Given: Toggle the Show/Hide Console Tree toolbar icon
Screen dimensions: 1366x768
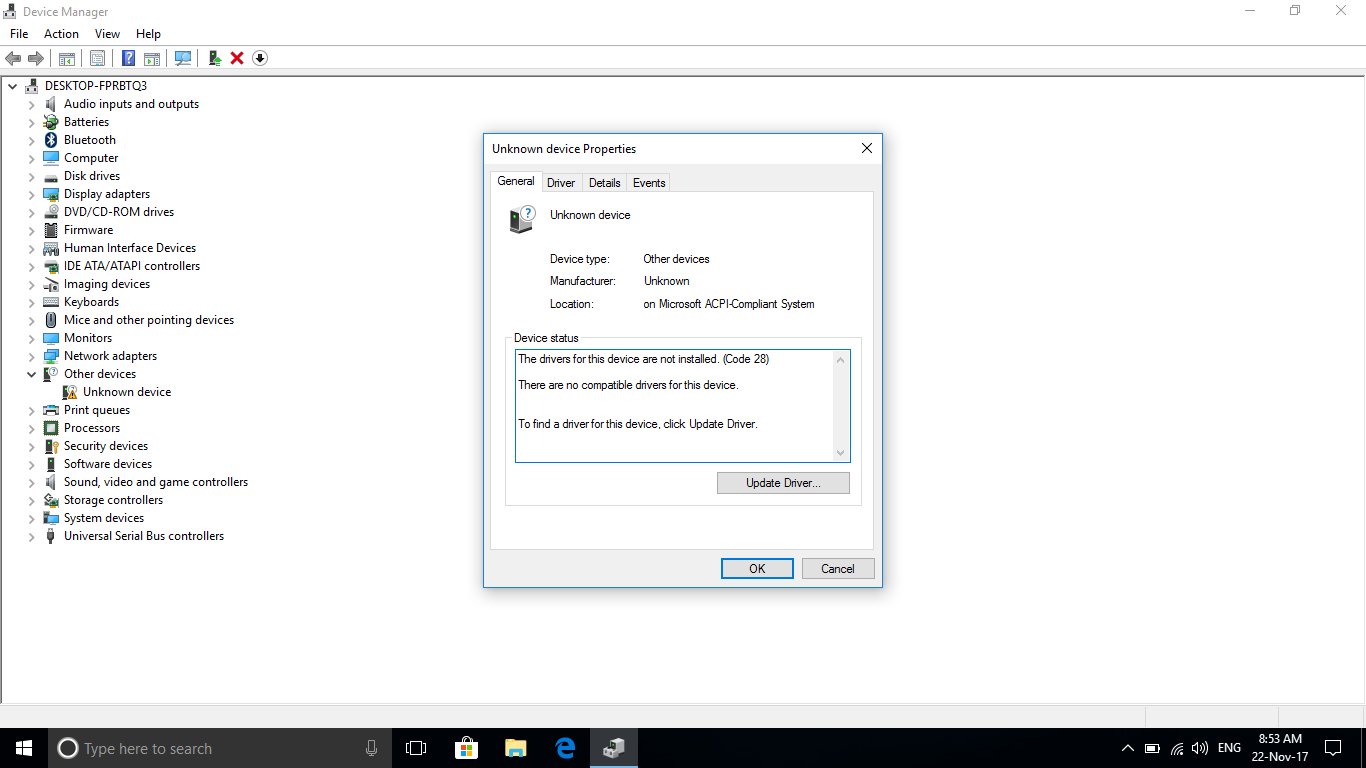Looking at the screenshot, I should tap(67, 58).
